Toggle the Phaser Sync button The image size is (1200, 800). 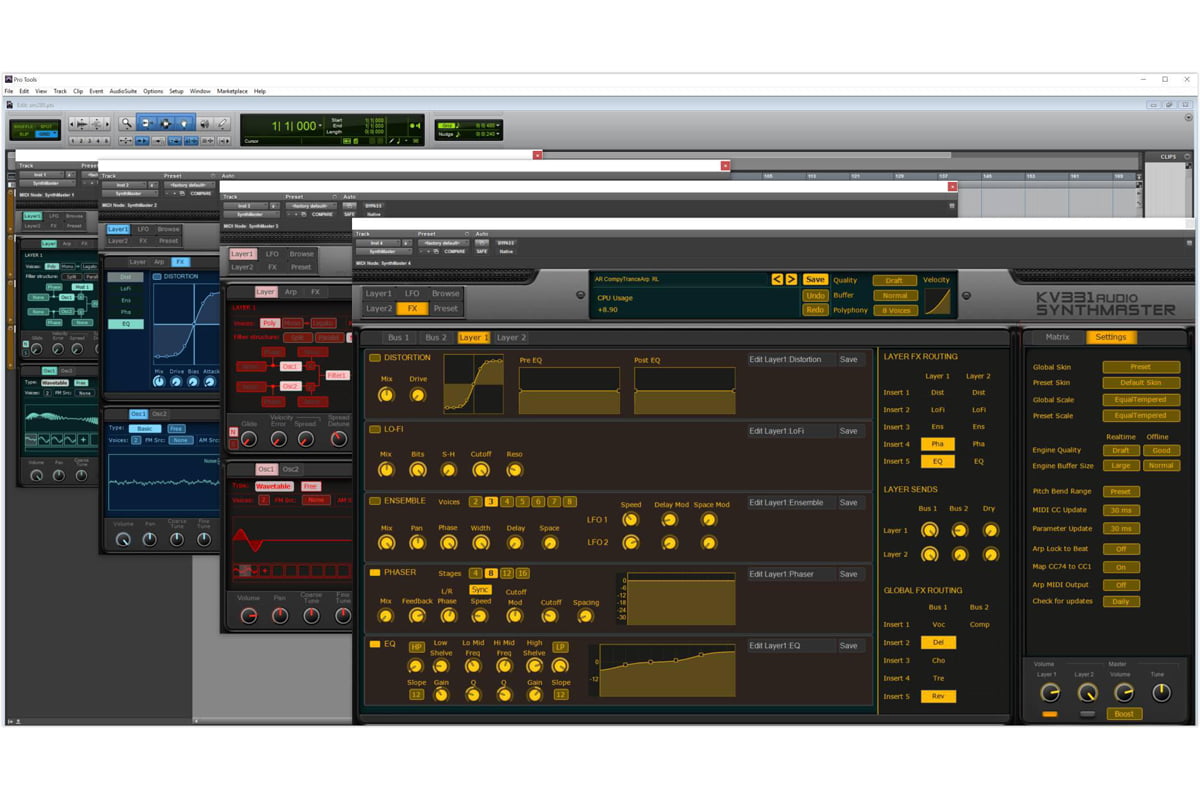480,590
